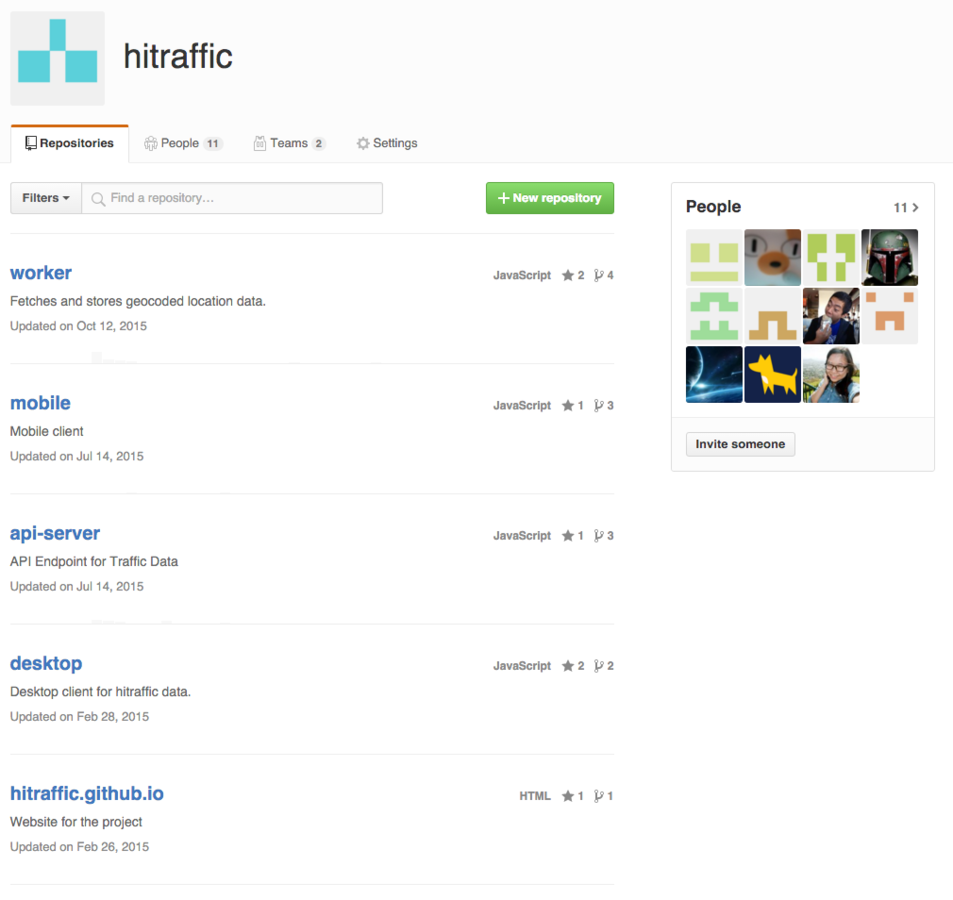Image resolution: width=953 pixels, height=900 pixels.
Task: Expand the Filters dropdown
Action: [46, 198]
